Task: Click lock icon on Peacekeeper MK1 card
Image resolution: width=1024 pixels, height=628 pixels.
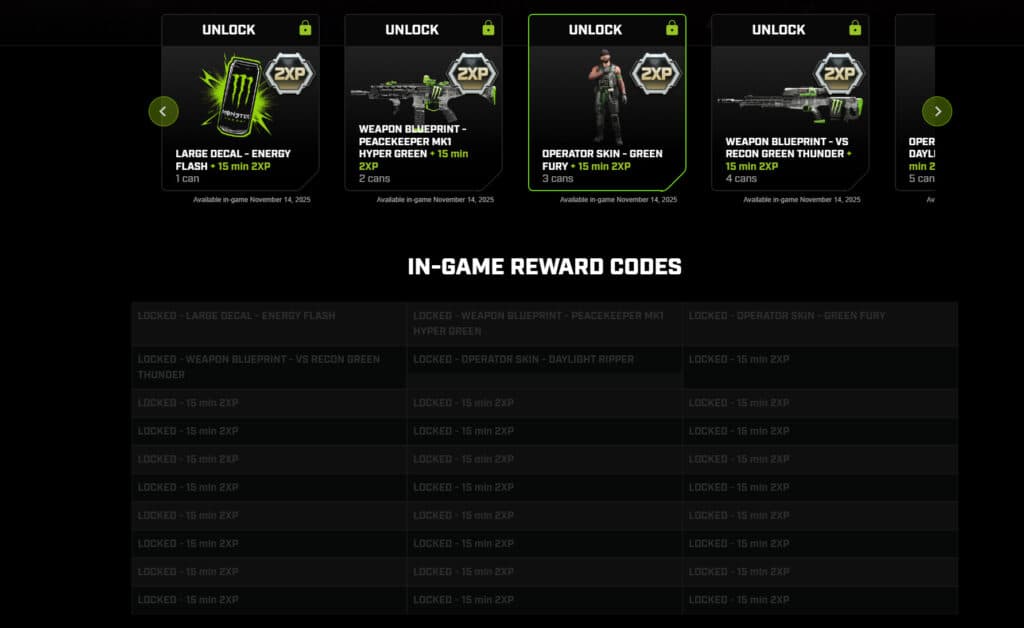Action: (x=488, y=28)
